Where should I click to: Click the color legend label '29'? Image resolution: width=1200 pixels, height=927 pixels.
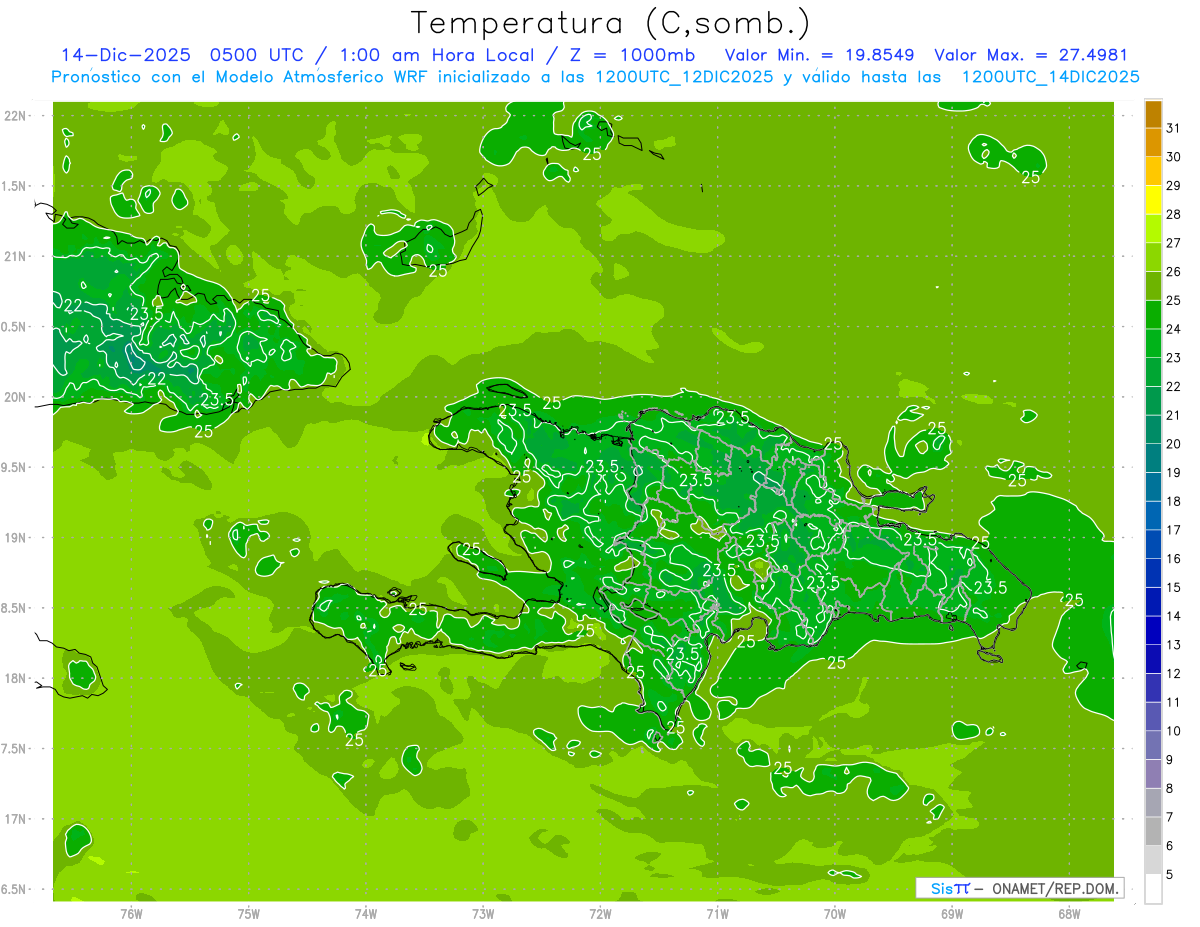[1174, 185]
